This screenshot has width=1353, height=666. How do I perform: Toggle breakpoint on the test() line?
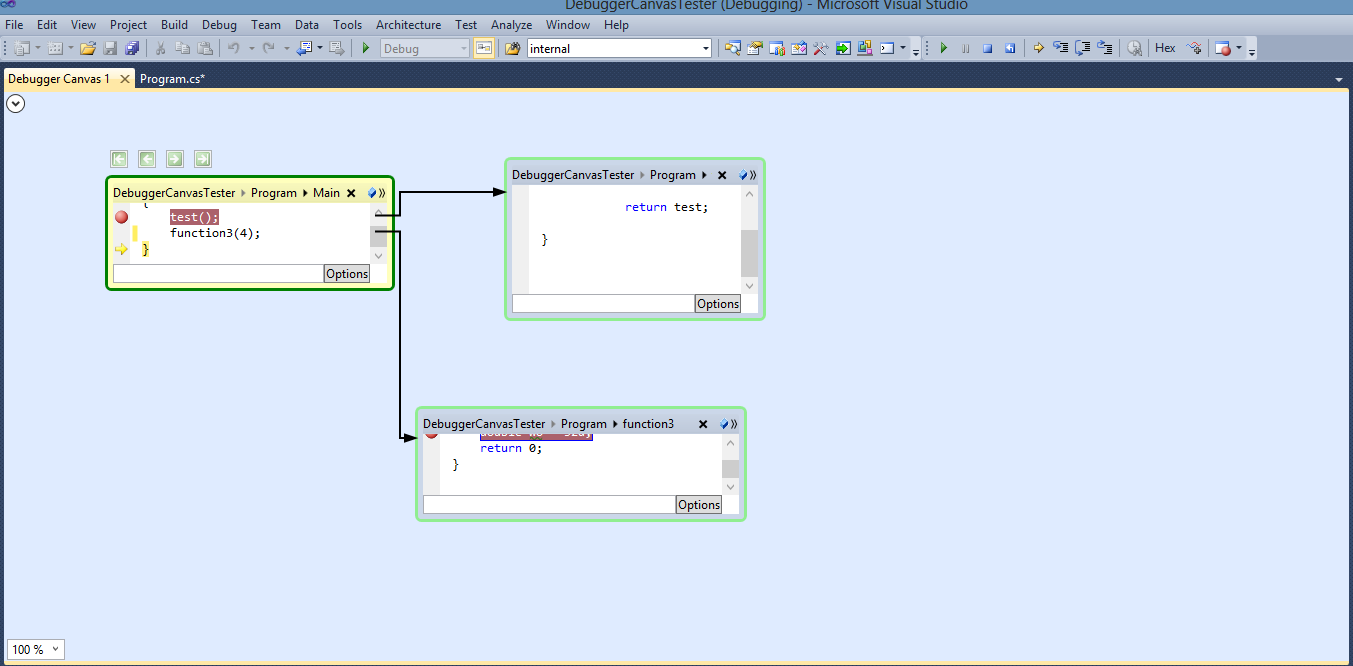click(x=121, y=217)
